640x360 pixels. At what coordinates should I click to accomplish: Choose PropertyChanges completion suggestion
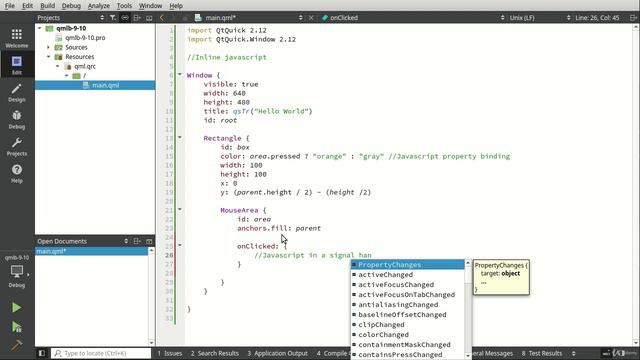[x=407, y=264]
